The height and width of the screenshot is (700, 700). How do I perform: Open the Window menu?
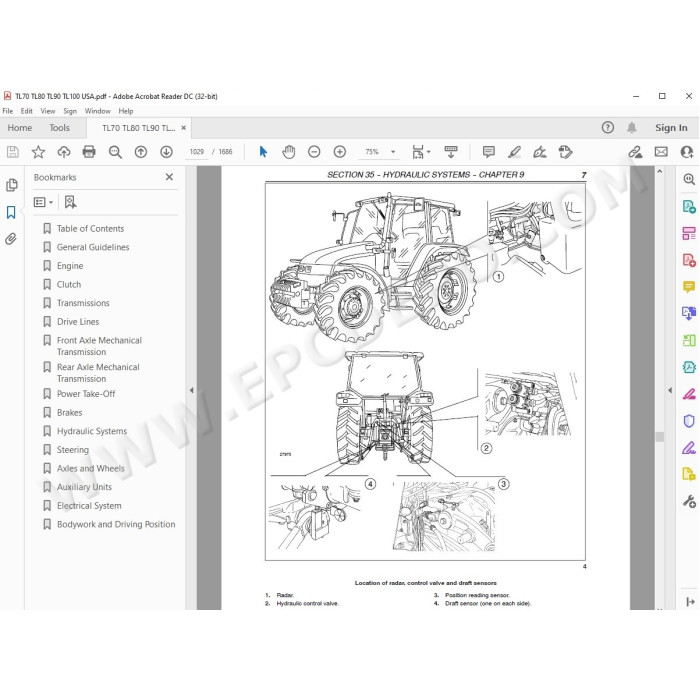97,111
